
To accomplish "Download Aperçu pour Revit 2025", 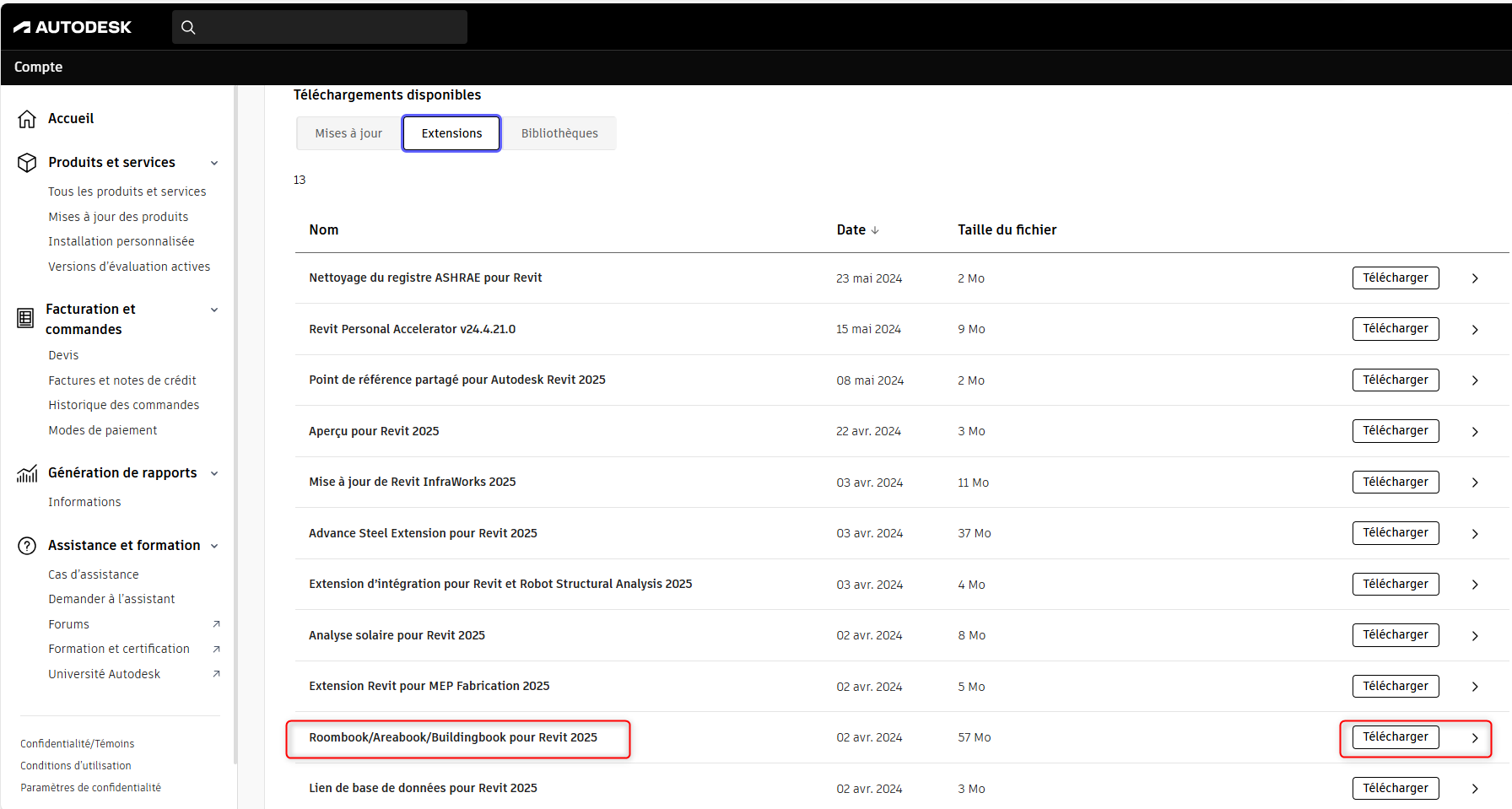I will [x=1396, y=431].
